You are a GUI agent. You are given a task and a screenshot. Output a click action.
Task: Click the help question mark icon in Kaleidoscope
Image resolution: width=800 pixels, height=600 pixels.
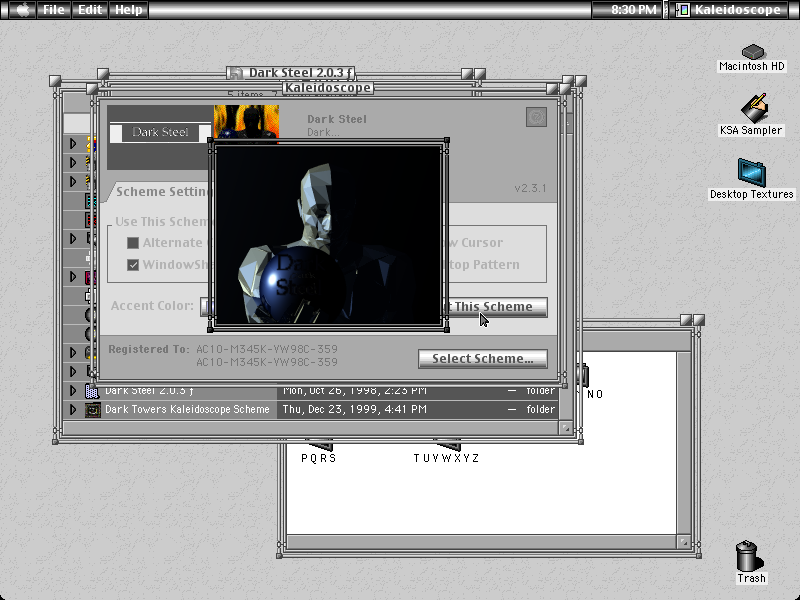point(536,117)
